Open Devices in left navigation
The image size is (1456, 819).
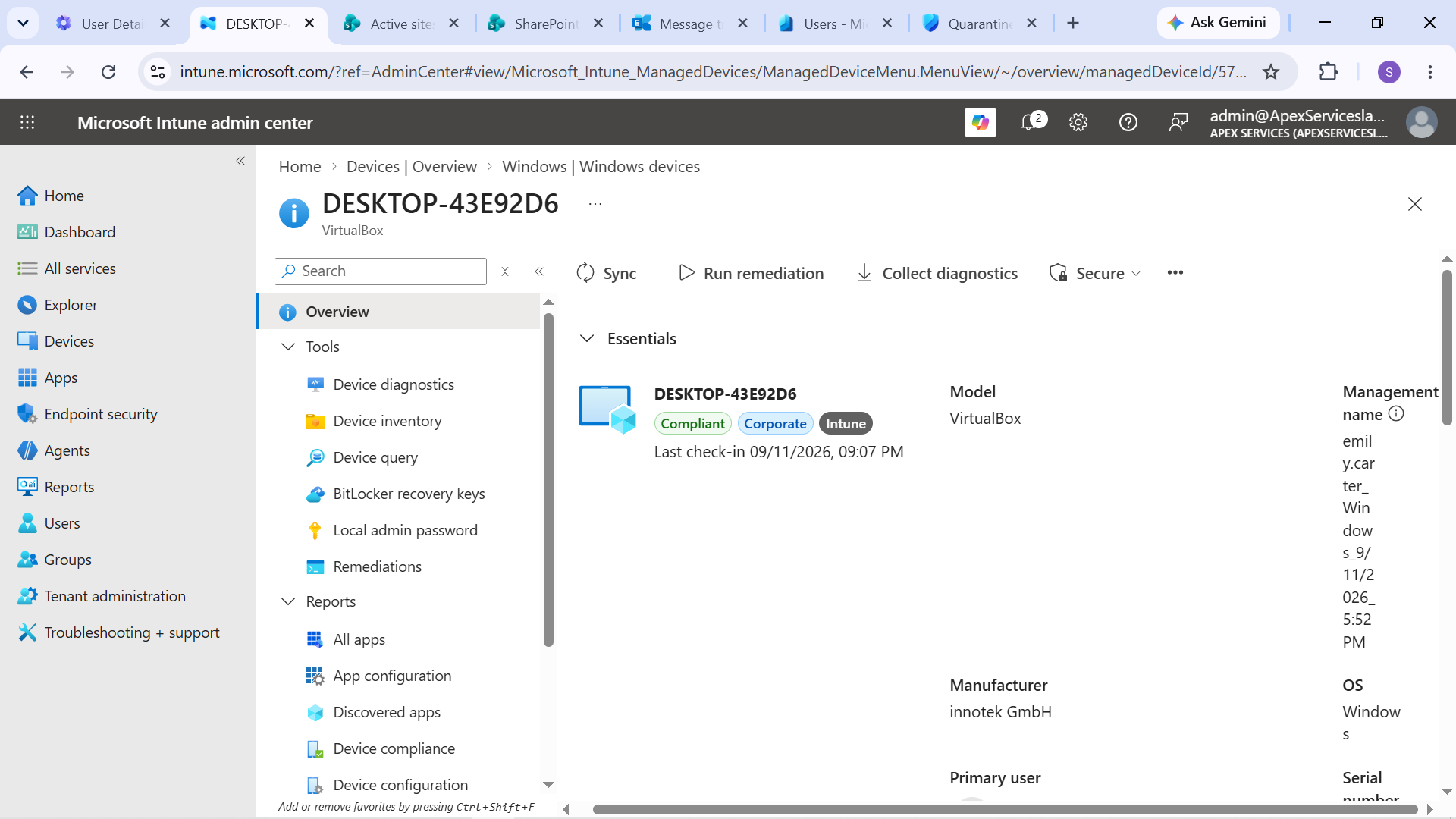(69, 341)
